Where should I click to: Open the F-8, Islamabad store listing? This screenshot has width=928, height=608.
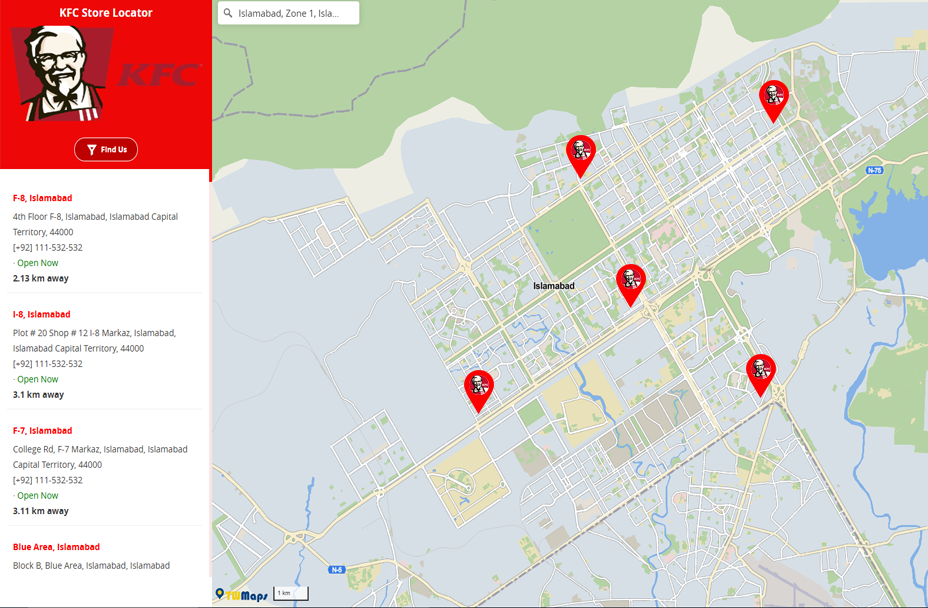point(42,198)
